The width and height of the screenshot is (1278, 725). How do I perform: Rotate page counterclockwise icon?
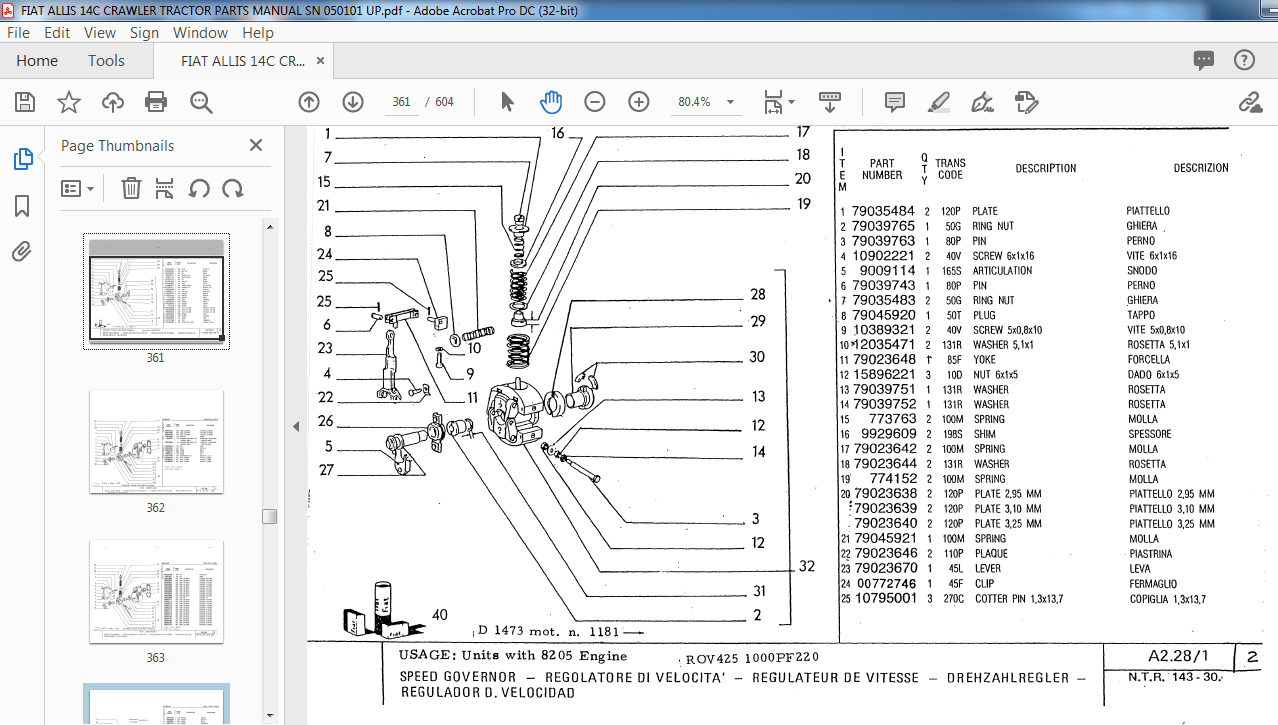coord(199,188)
